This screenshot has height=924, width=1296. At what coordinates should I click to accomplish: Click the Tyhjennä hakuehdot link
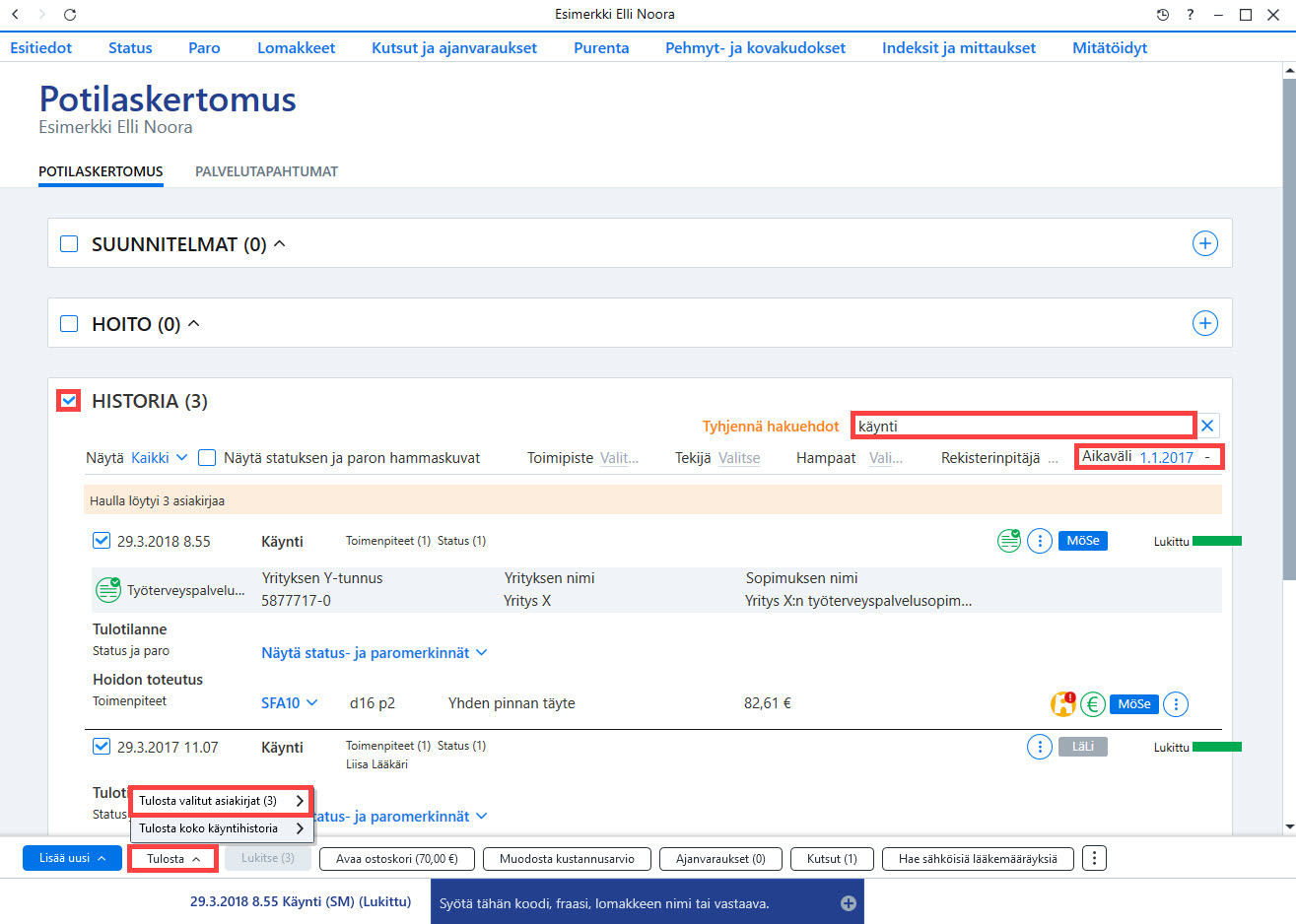click(x=771, y=427)
